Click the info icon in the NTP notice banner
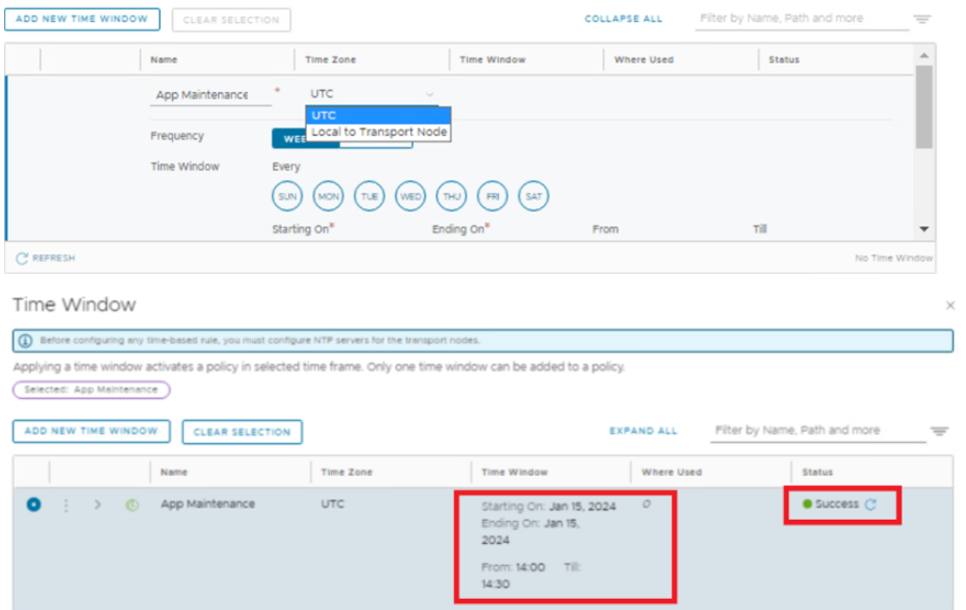The height and width of the screenshot is (610, 966). [25, 340]
